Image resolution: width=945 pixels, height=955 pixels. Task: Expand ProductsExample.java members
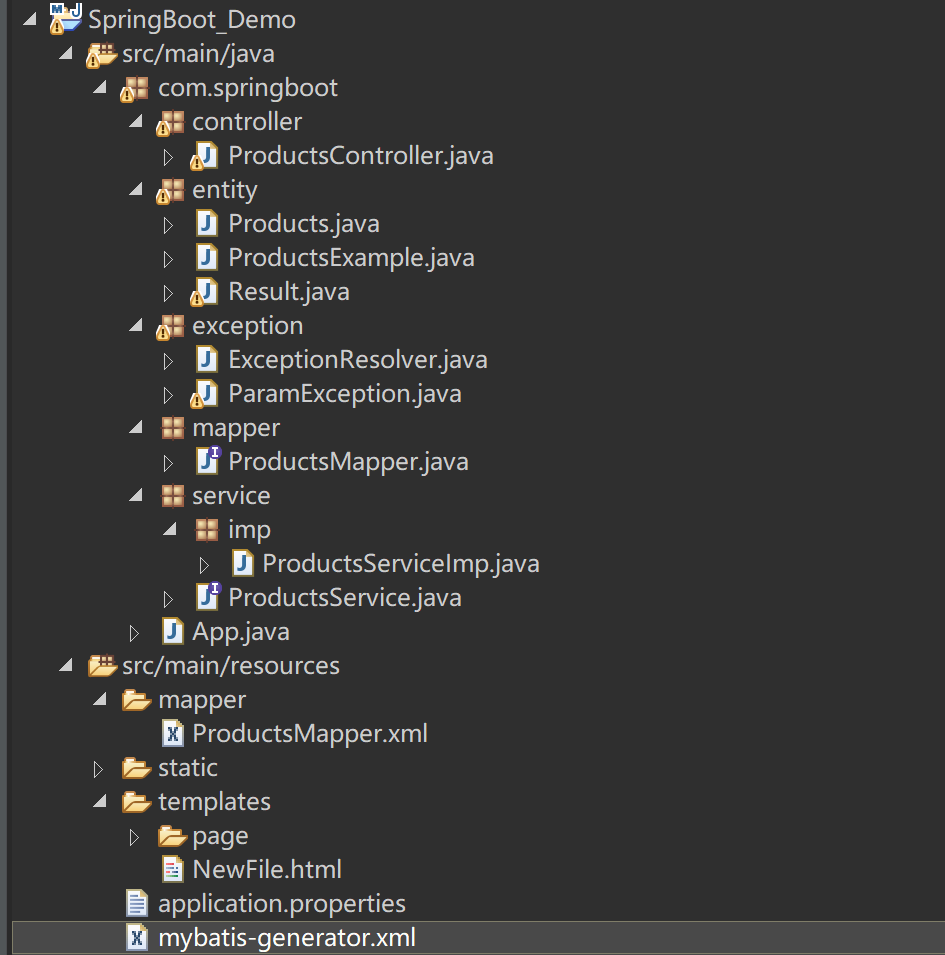(x=169, y=259)
